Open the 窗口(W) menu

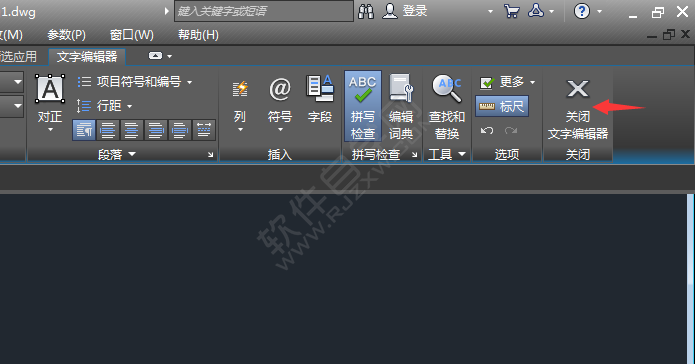131,35
